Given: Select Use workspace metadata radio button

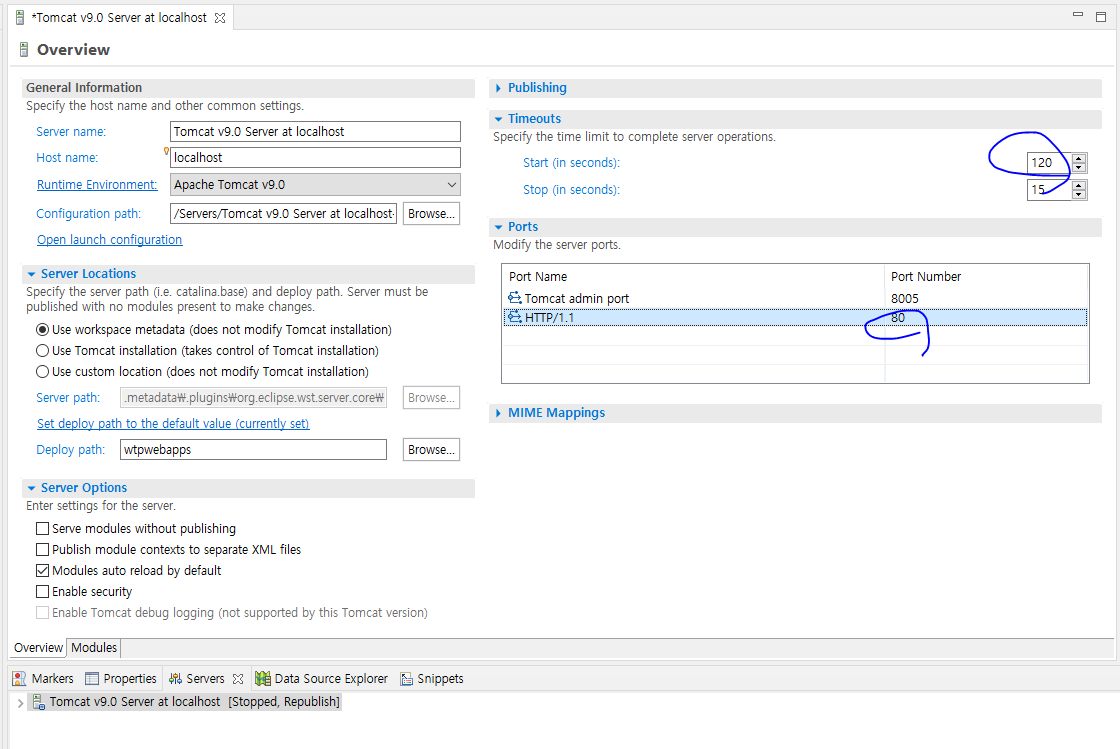Looking at the screenshot, I should pos(42,330).
